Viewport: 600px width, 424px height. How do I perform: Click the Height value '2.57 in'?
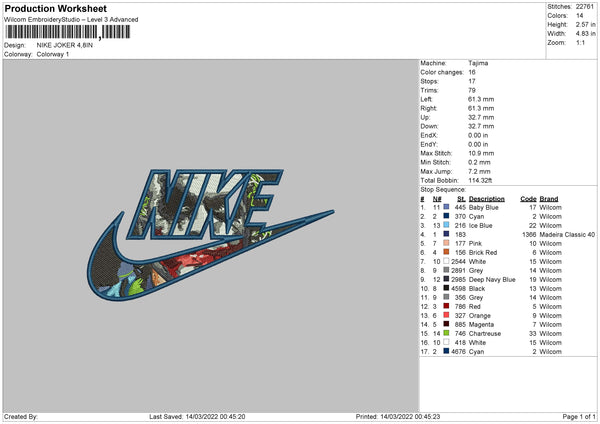[x=585, y=24]
